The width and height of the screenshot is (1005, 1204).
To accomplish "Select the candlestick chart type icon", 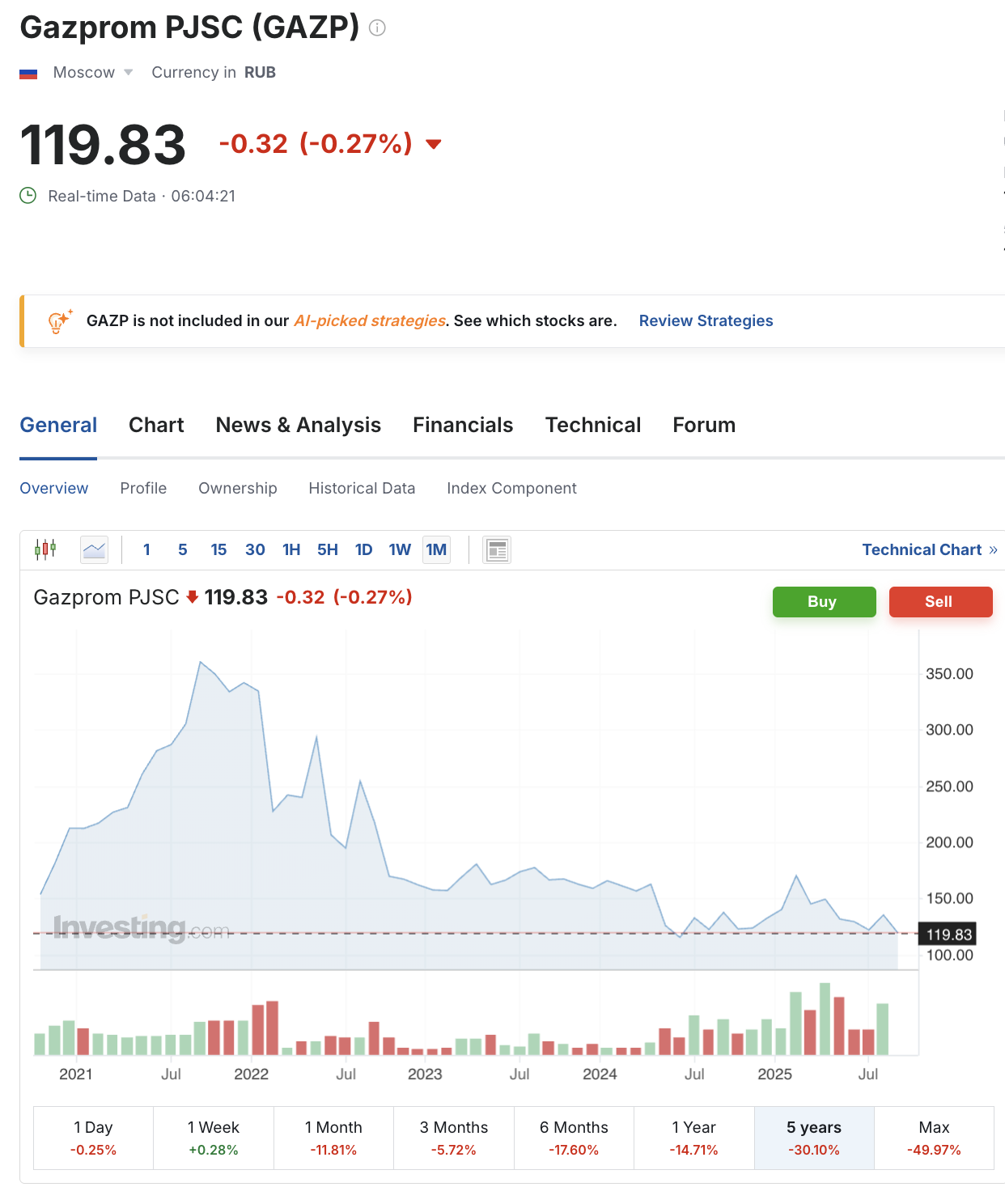I will pos(45,550).
